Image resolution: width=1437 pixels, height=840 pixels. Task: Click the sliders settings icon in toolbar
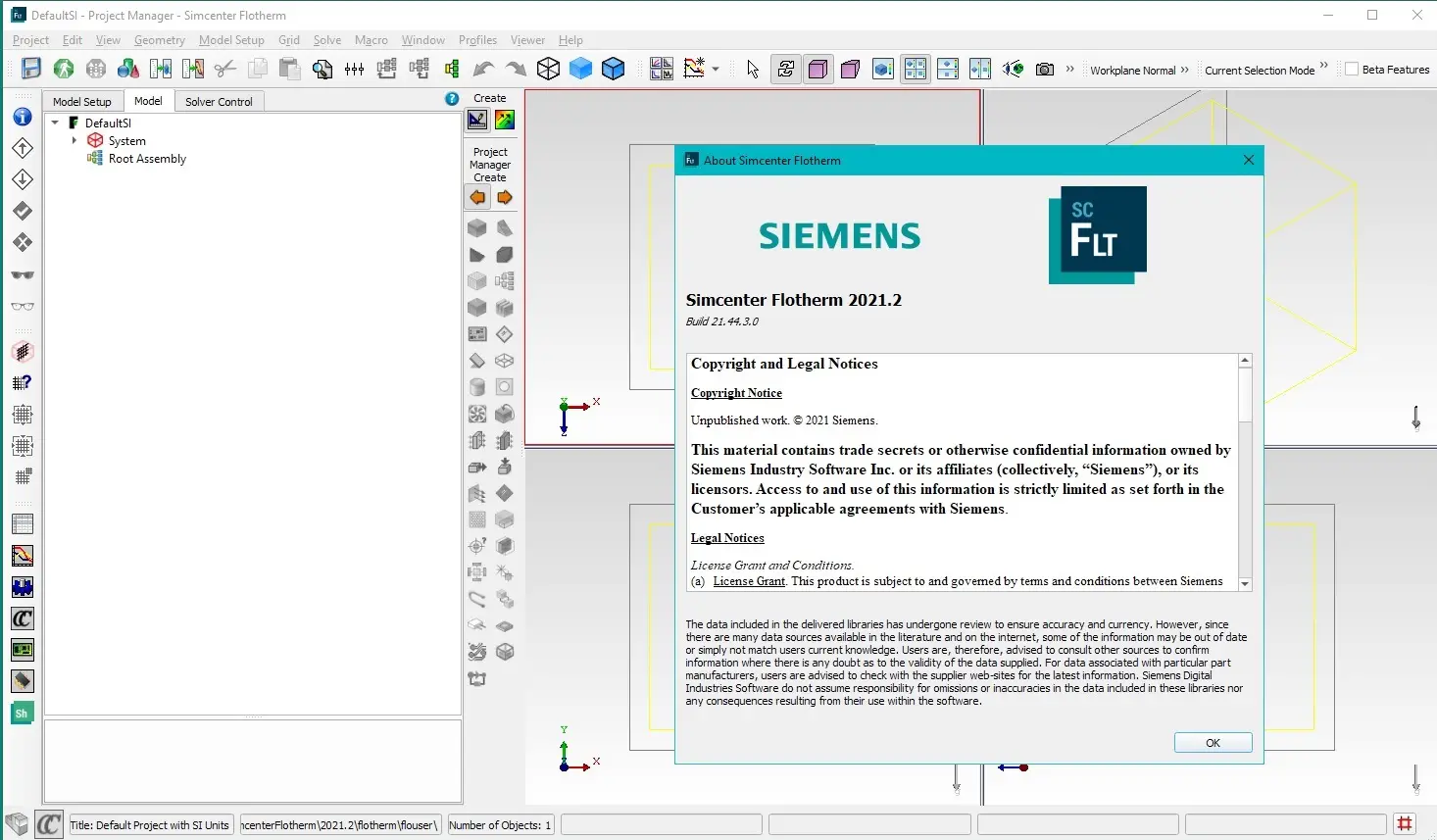355,69
